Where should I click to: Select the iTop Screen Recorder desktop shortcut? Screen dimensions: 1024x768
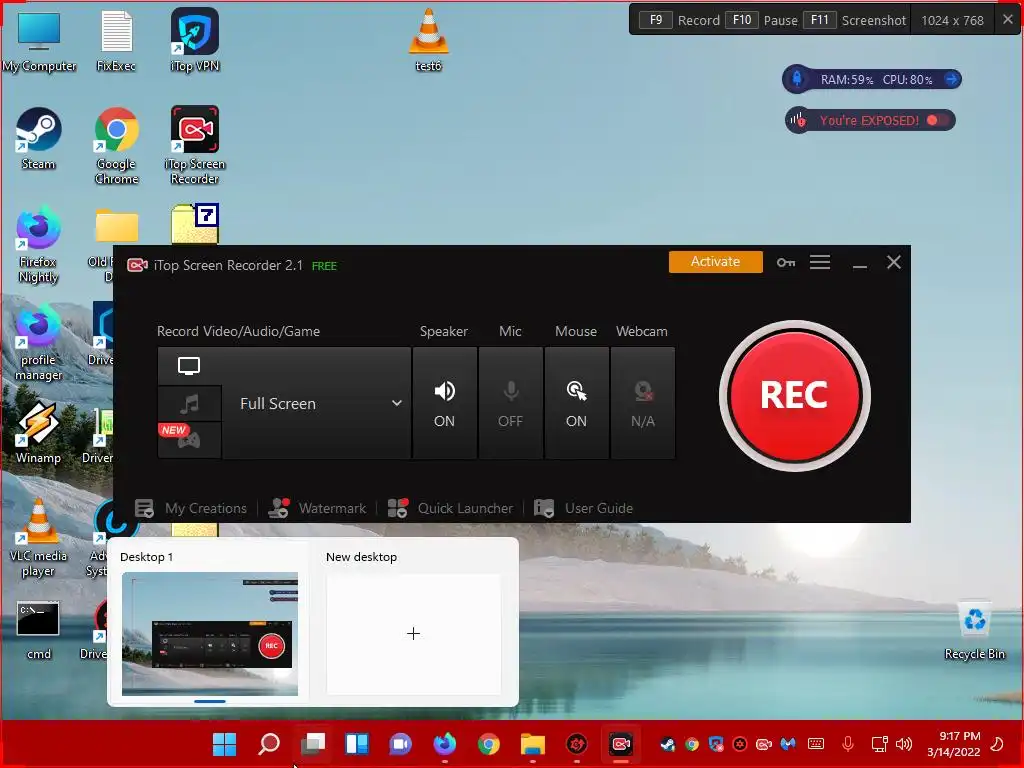[x=195, y=145]
